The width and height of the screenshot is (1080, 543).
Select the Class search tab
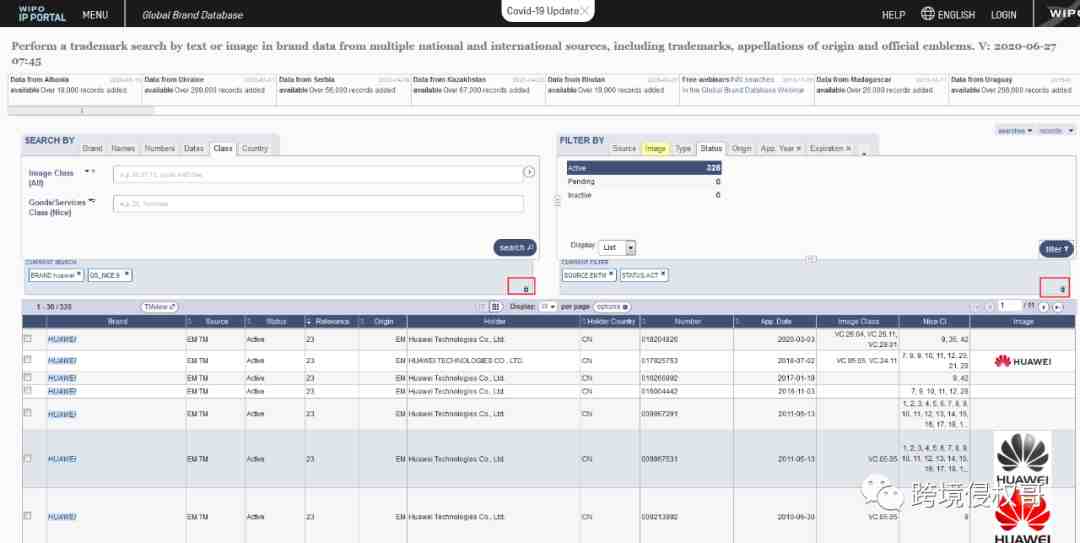tap(223, 149)
